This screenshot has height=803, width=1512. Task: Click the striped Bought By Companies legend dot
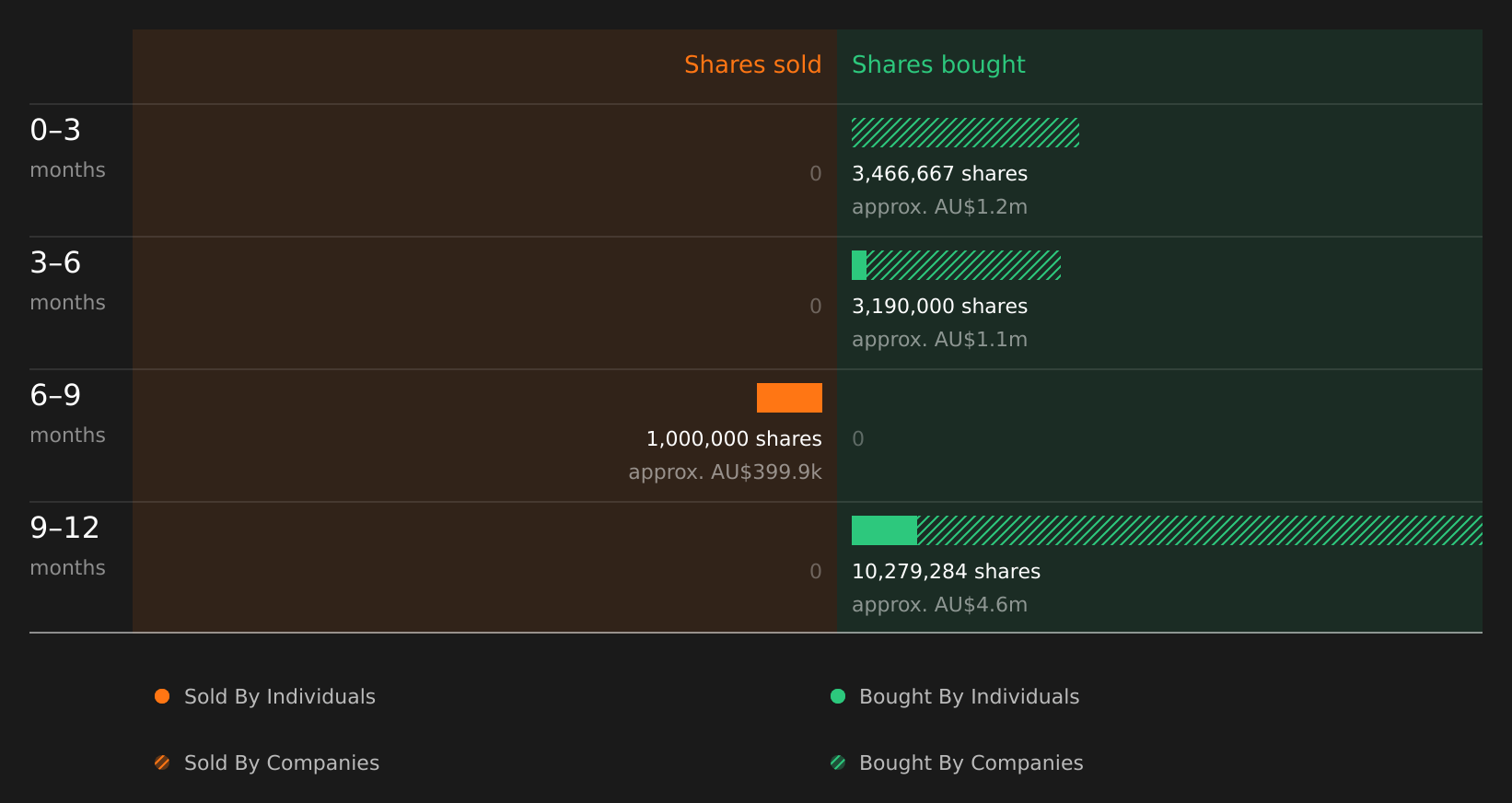point(838,762)
